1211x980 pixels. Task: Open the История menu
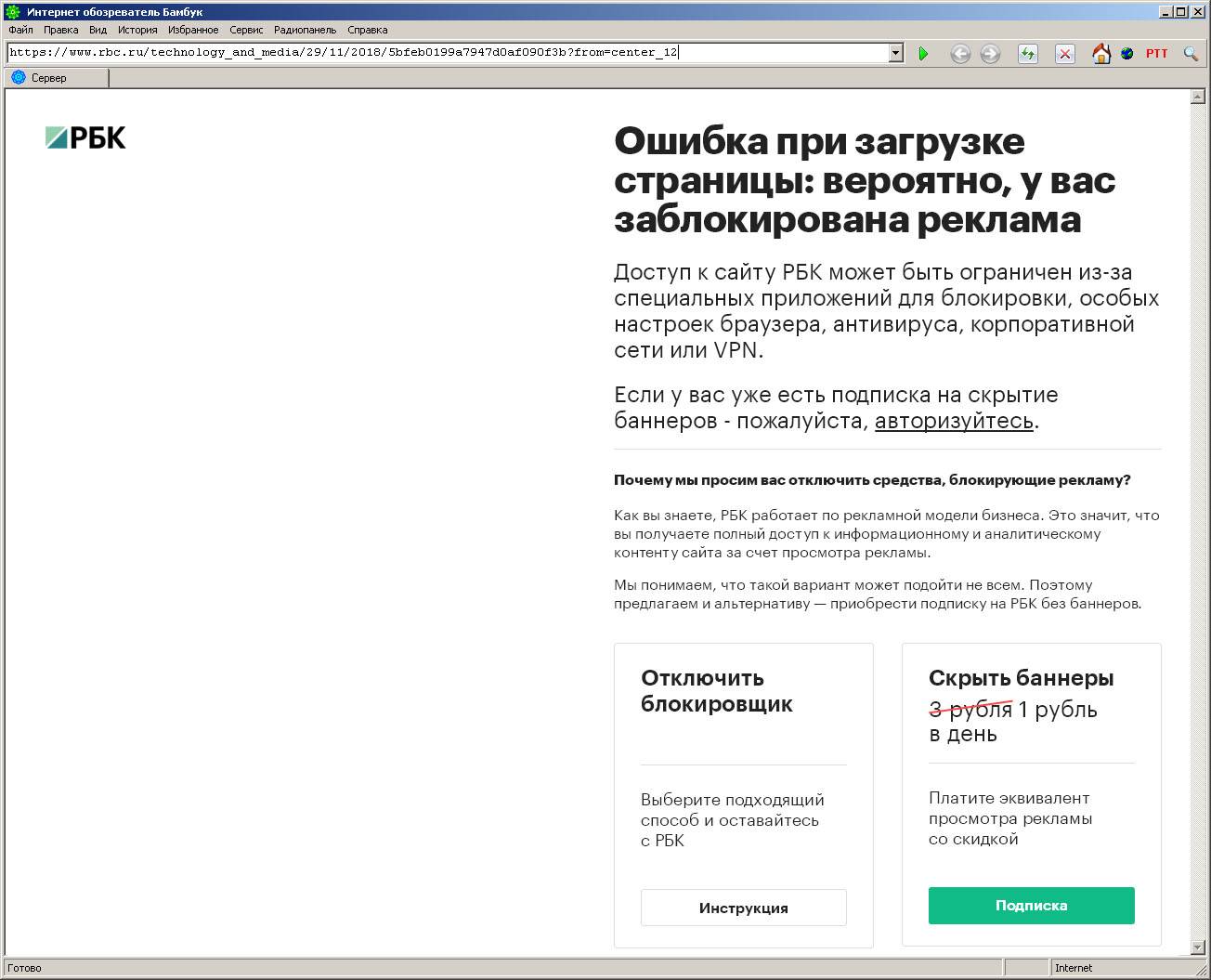137,30
